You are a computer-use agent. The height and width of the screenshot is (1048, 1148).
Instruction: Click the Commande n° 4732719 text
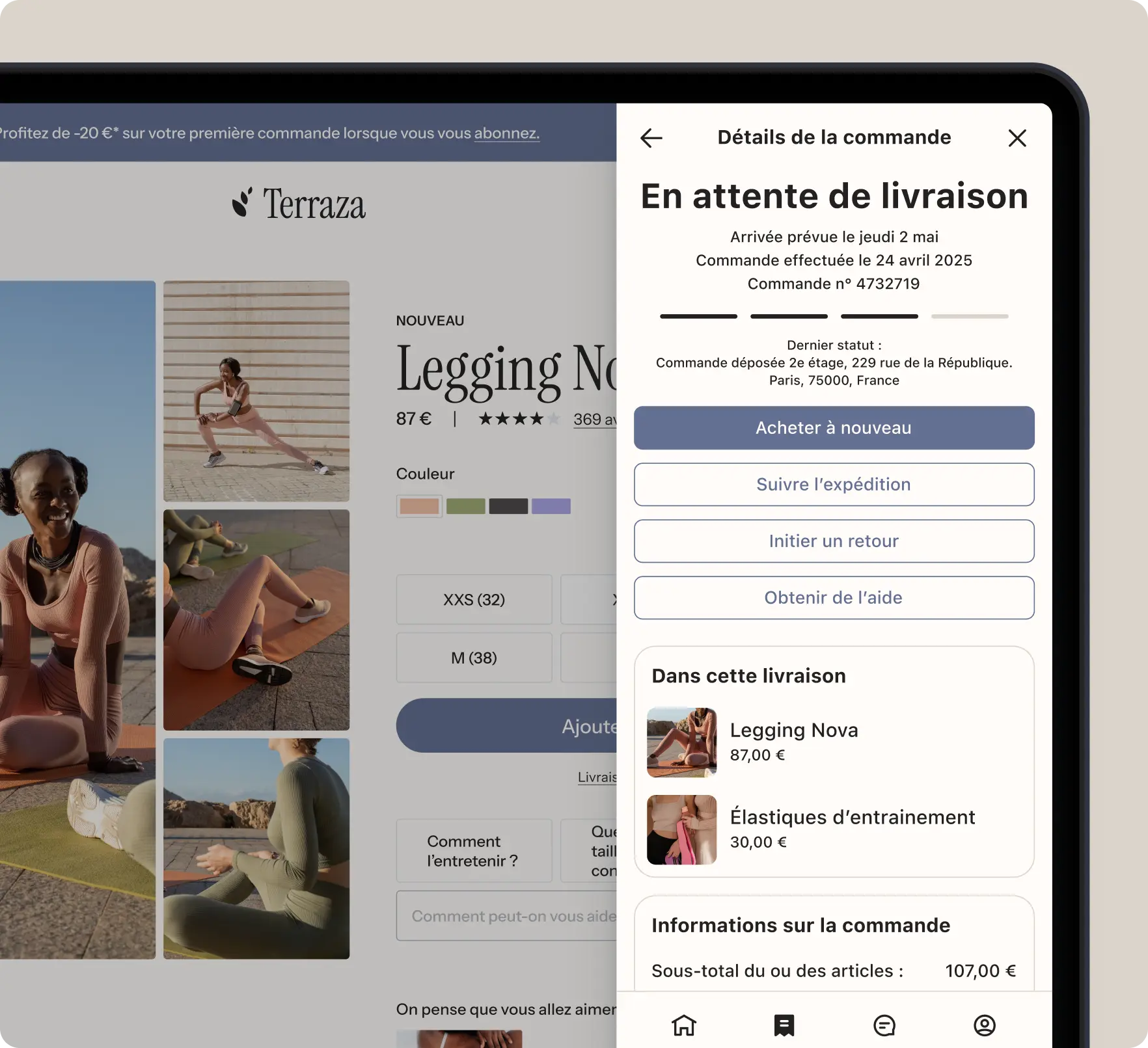834,284
